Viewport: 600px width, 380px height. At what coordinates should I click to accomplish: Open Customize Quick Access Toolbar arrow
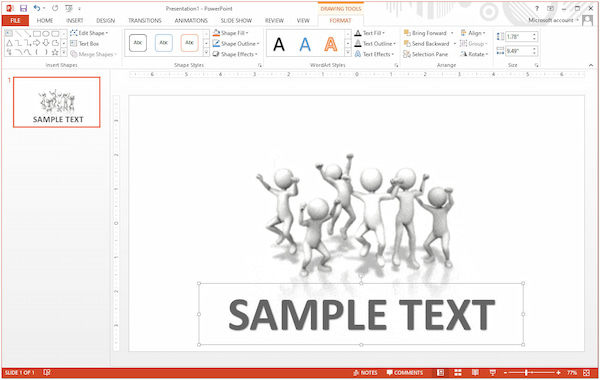coord(80,8)
